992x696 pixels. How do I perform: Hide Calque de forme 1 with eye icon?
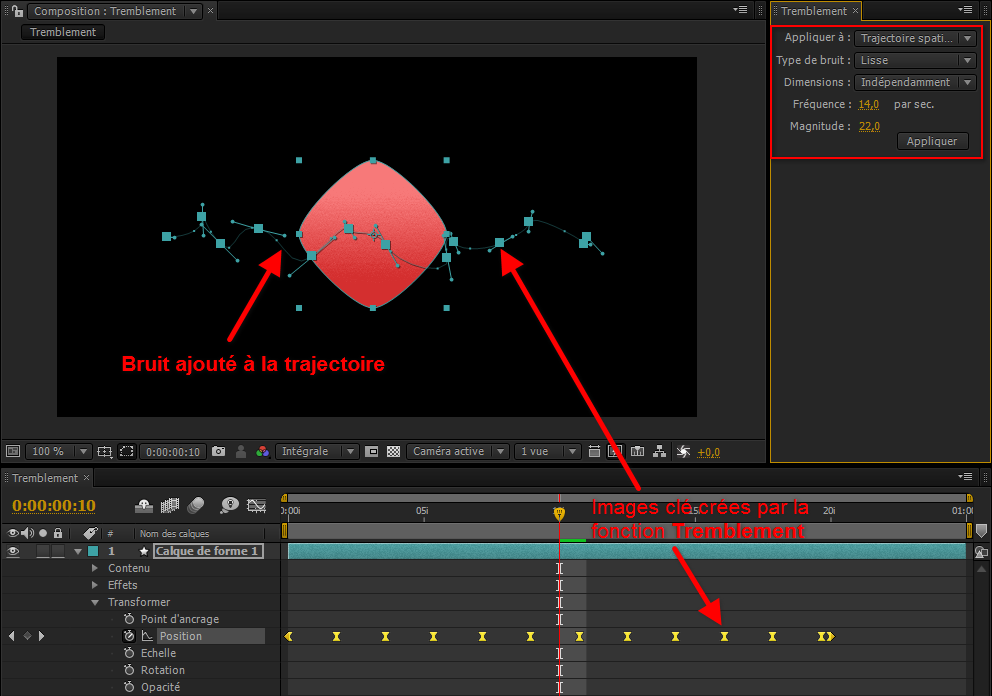tap(13, 551)
